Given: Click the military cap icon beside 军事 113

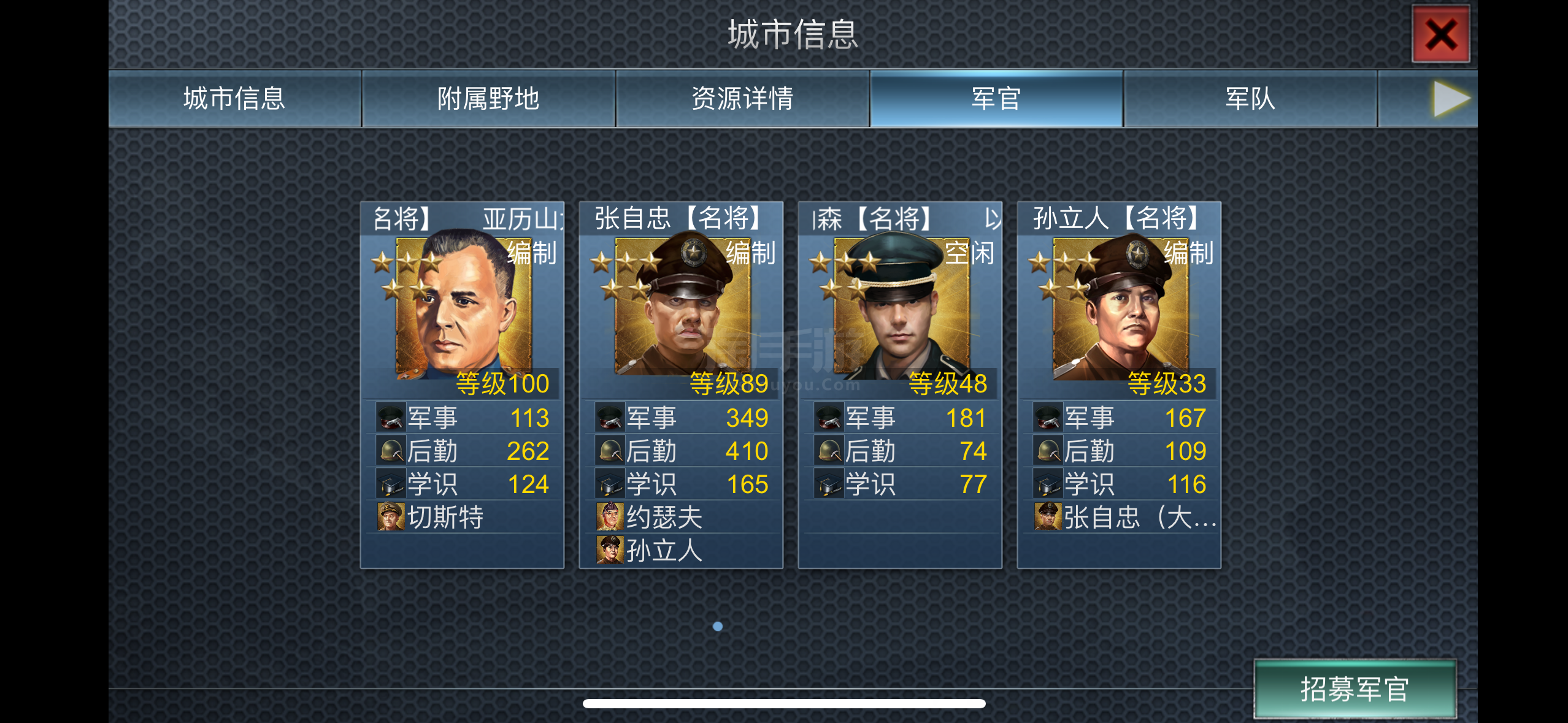Looking at the screenshot, I should click(x=391, y=418).
